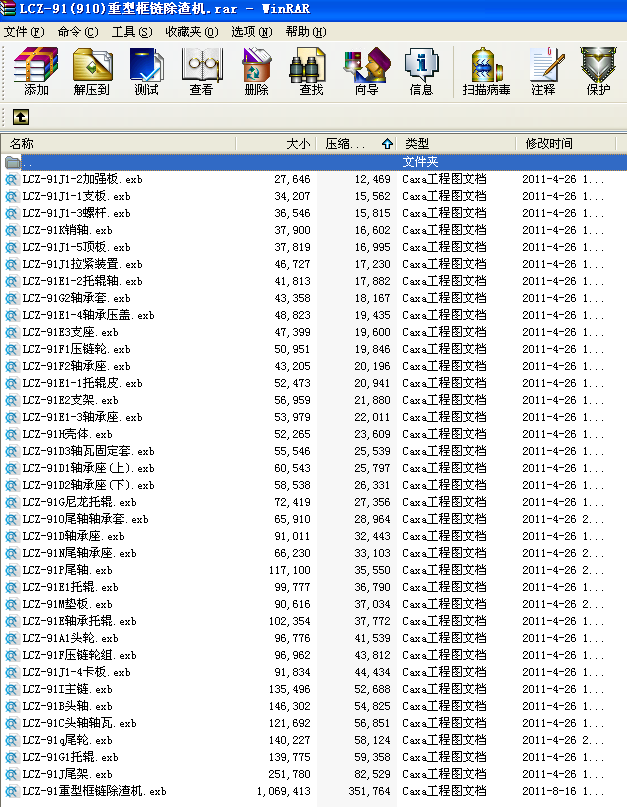The height and width of the screenshot is (807, 627).
Task: Click the Add (添加) toolbar icon
Action: (x=36, y=71)
